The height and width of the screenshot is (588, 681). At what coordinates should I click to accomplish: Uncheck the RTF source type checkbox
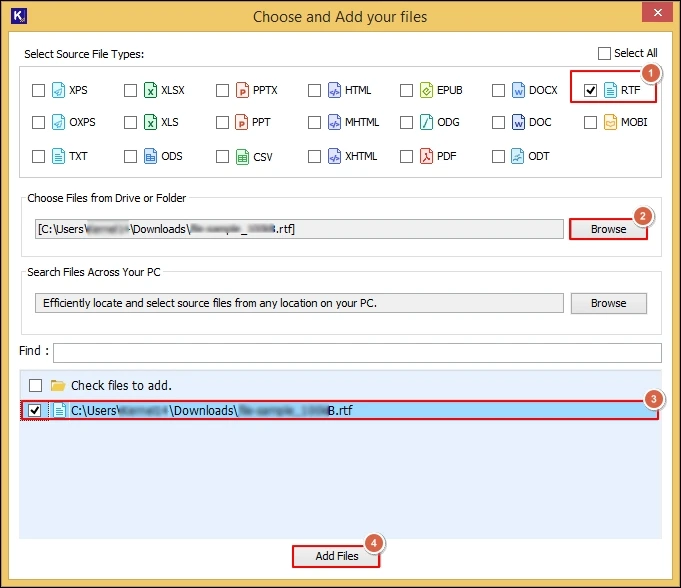590,90
